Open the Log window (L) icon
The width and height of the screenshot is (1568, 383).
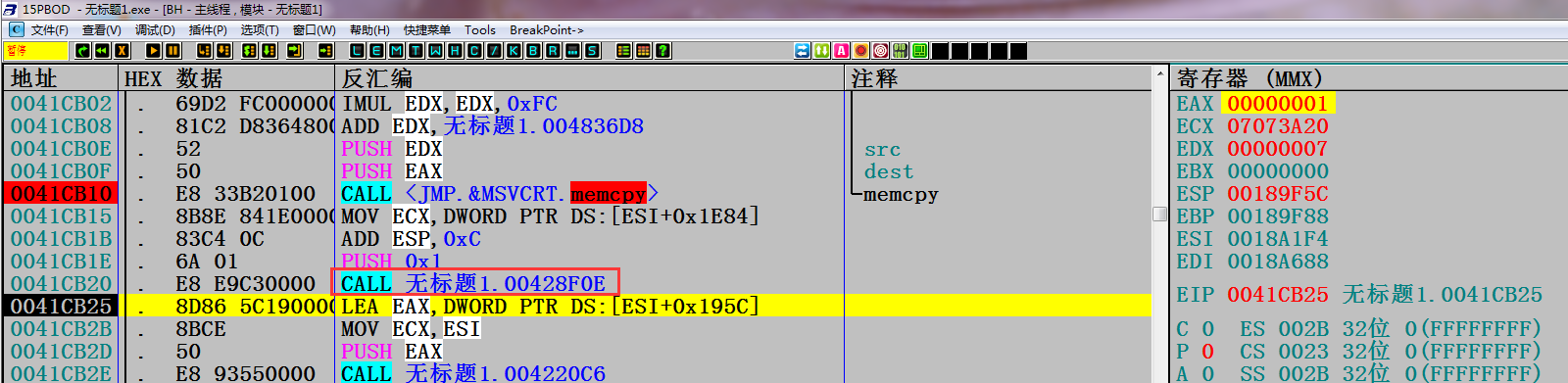tap(357, 50)
